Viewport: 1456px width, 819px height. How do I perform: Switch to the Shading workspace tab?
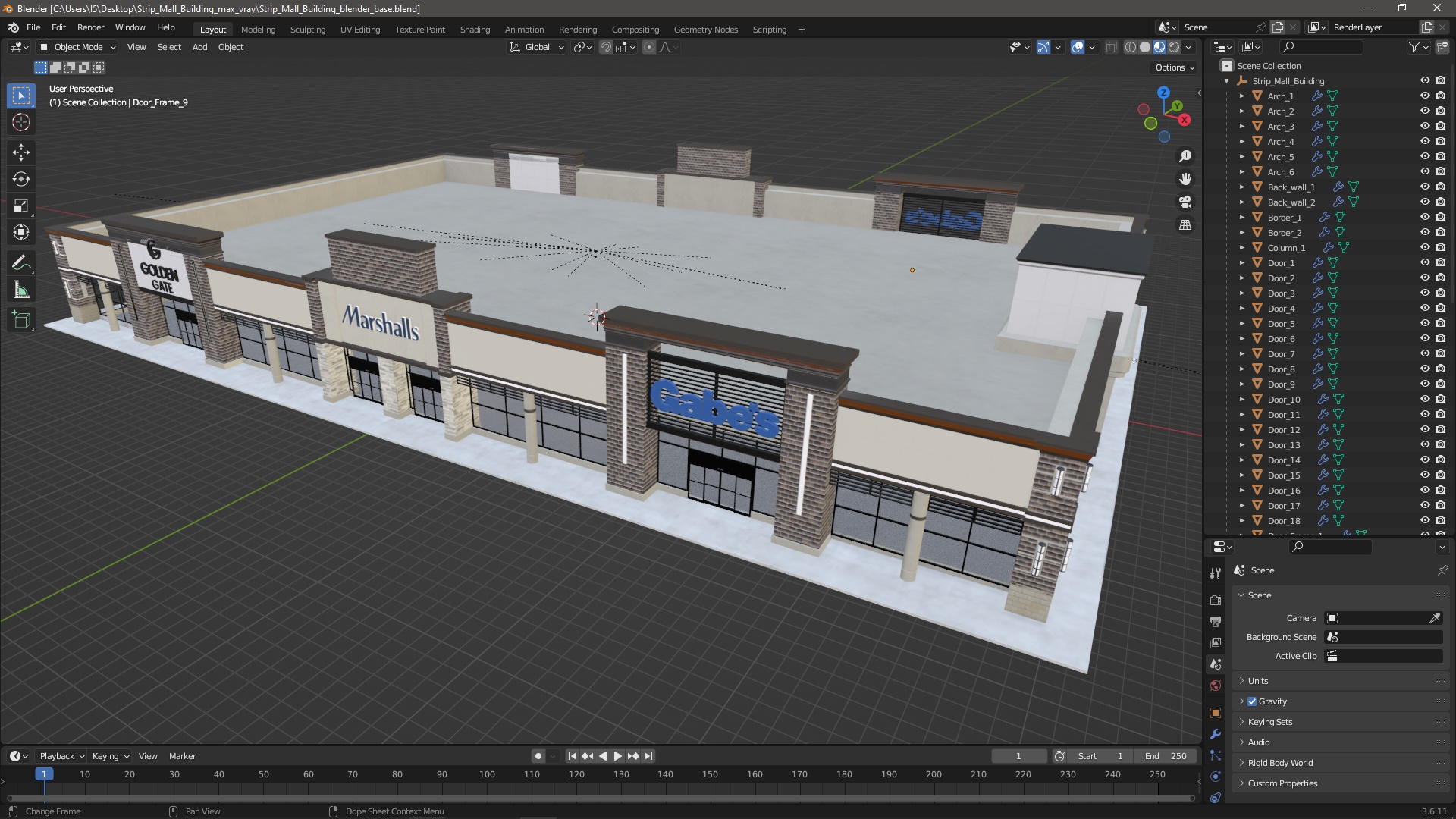pos(475,30)
